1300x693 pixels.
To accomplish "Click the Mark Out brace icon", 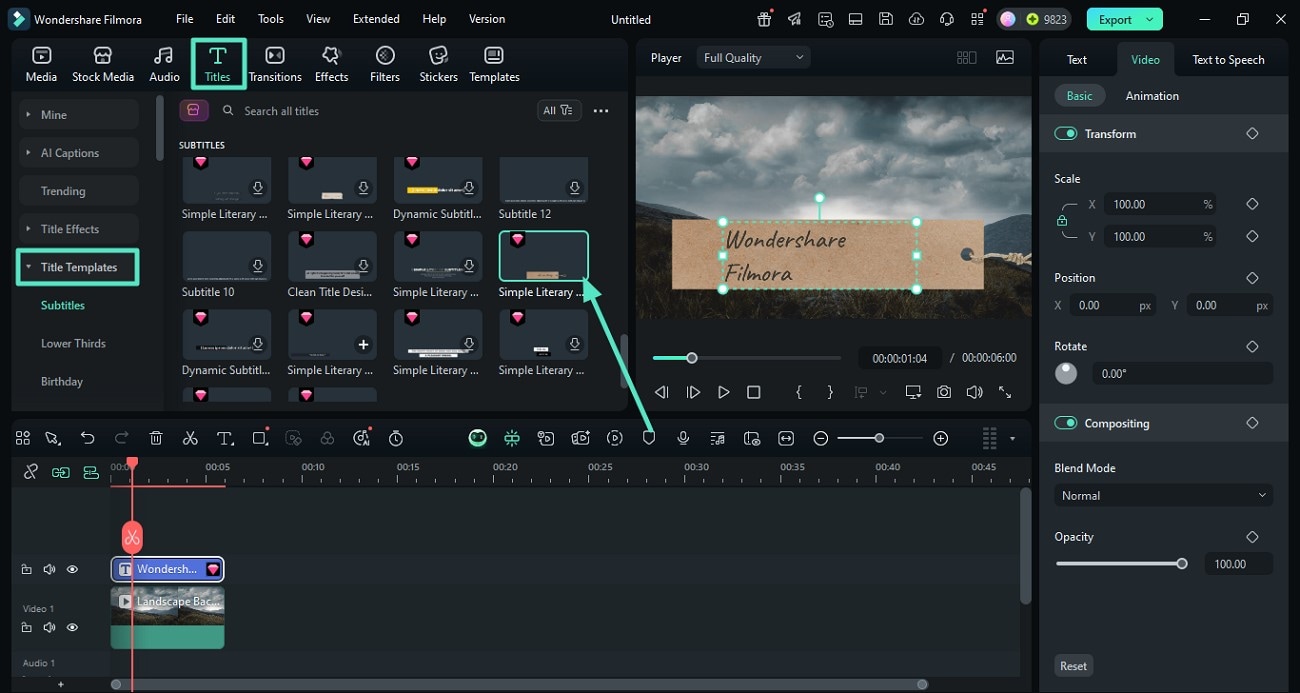I will pos(829,393).
